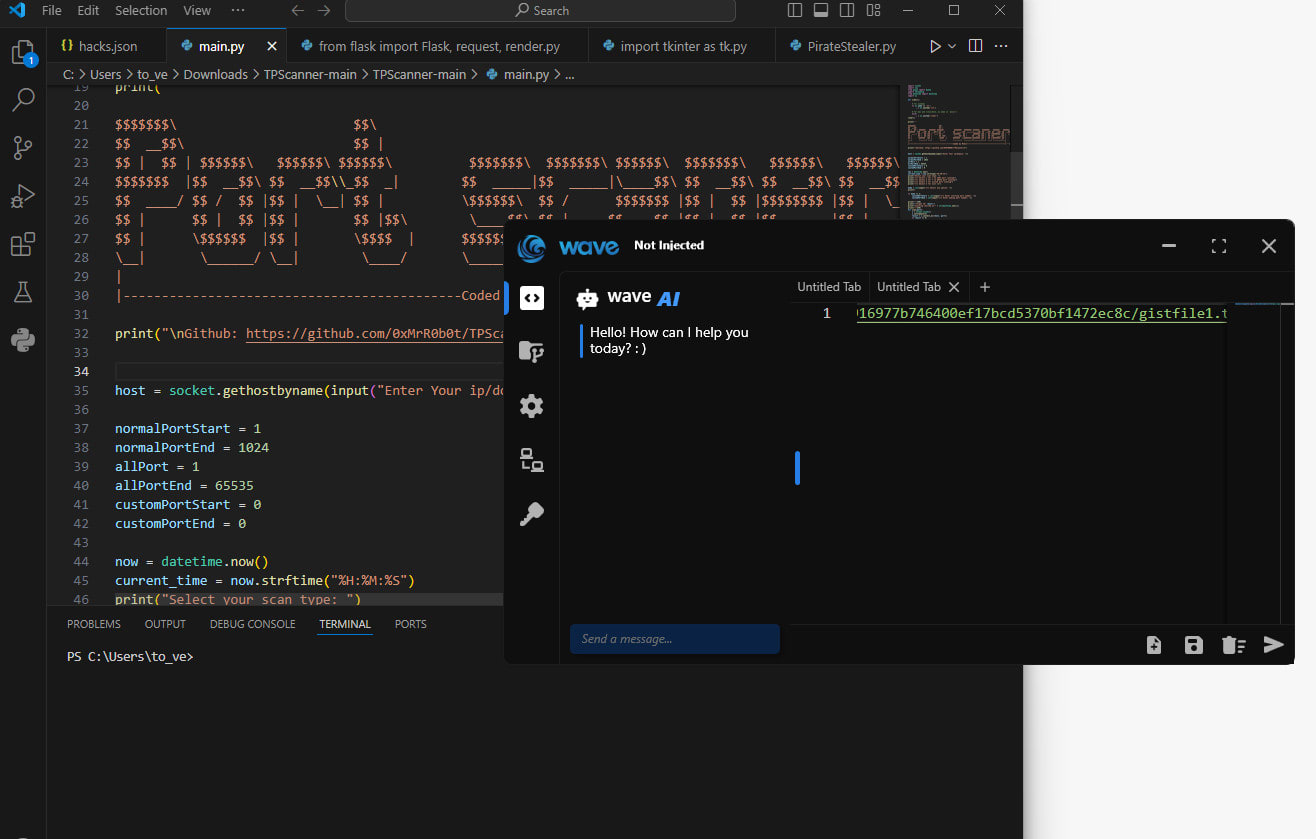Expand the editor's More Actions ellipsis
Image resolution: width=1316 pixels, height=839 pixels.
point(1001,47)
